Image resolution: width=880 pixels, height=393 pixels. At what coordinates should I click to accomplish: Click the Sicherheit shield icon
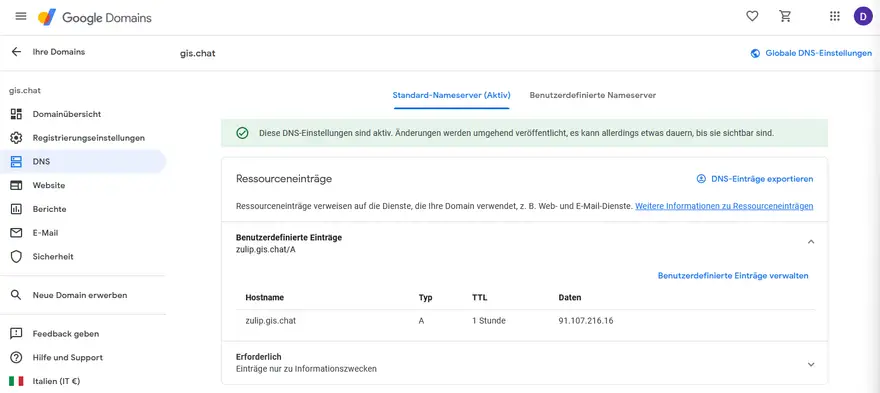pyautogui.click(x=16, y=257)
